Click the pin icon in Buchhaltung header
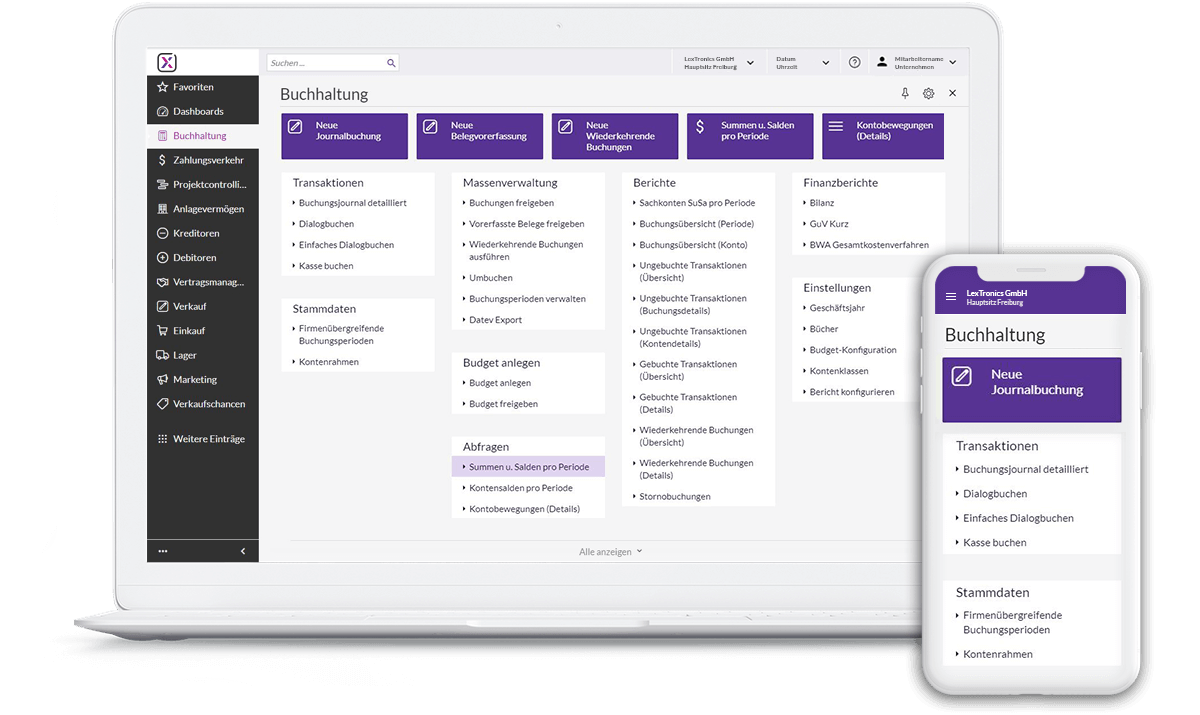Image resolution: width=1200 pixels, height=715 pixels. (x=905, y=93)
